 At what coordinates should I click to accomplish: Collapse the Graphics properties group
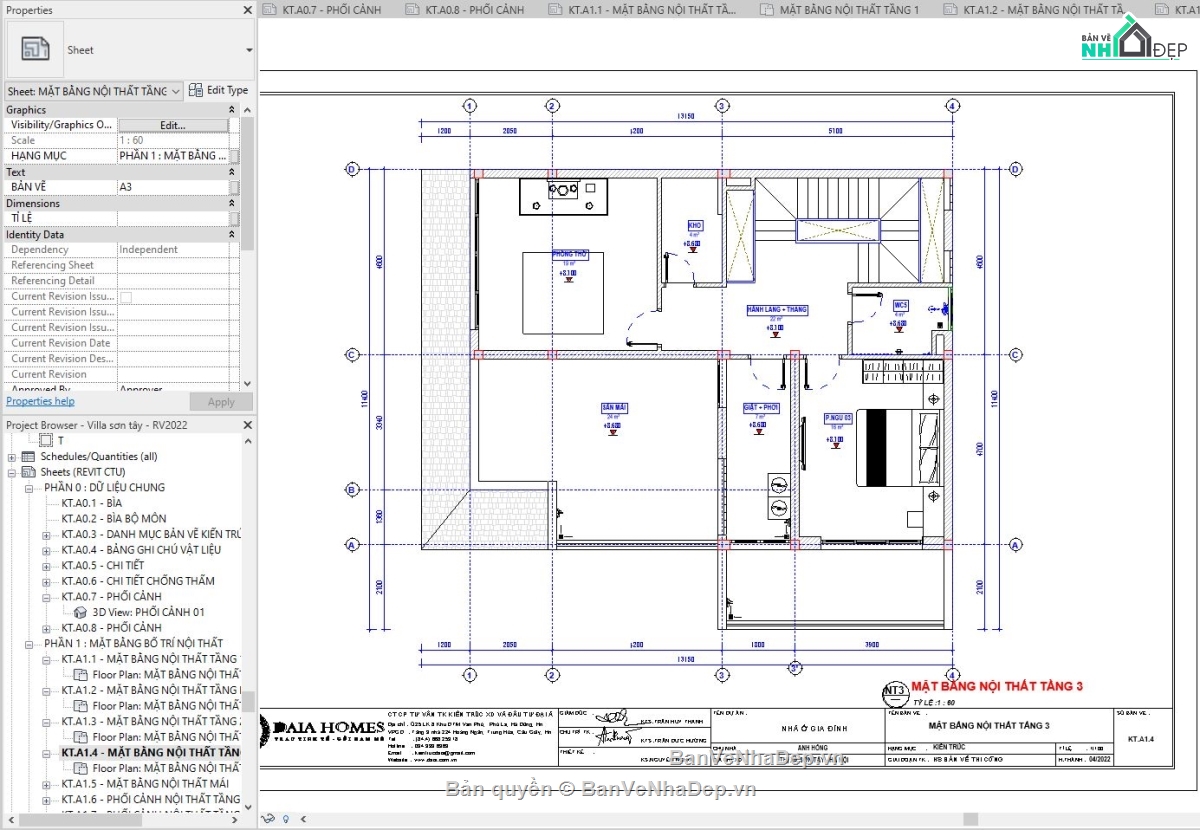pyautogui.click(x=234, y=110)
